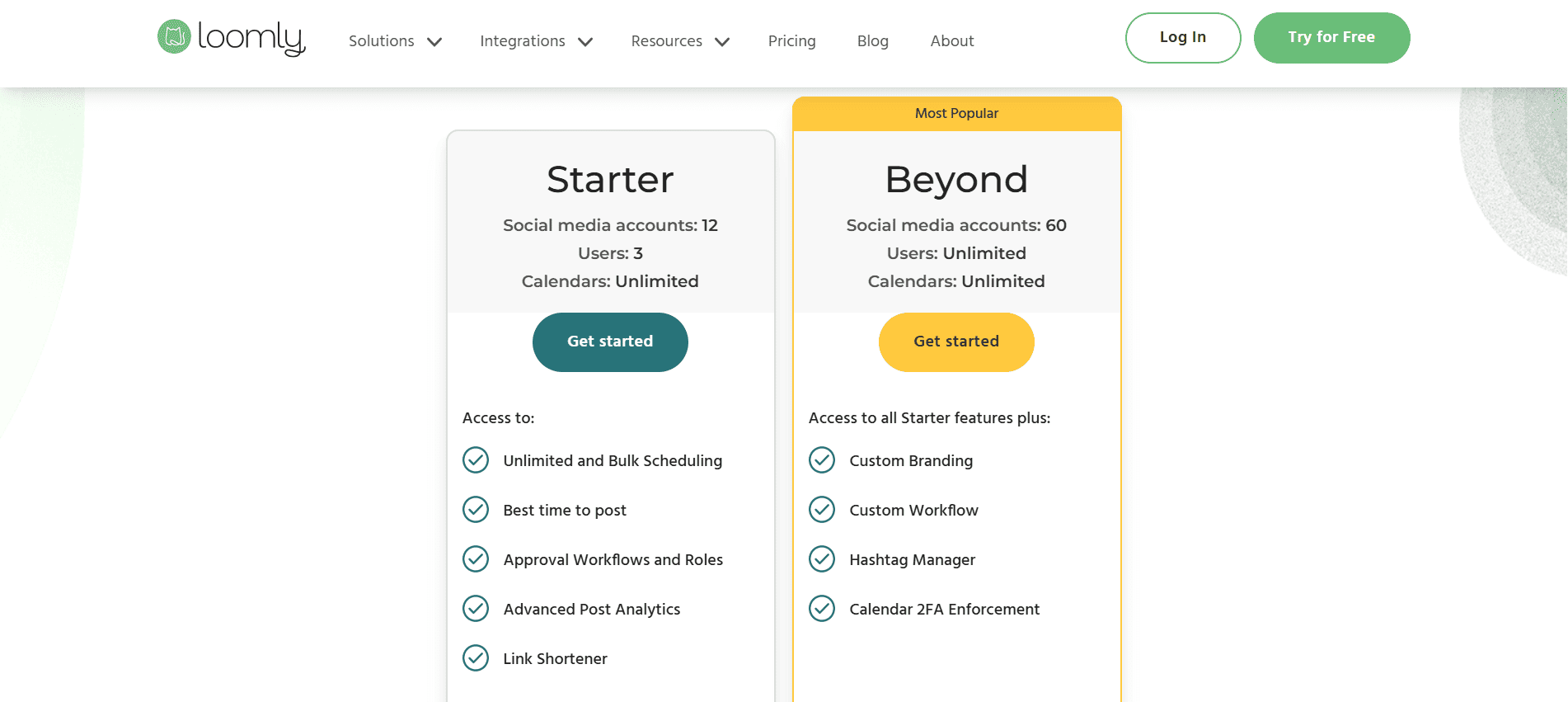Click the checkmark next to Best time to post
1568x702 pixels.
tap(476, 510)
